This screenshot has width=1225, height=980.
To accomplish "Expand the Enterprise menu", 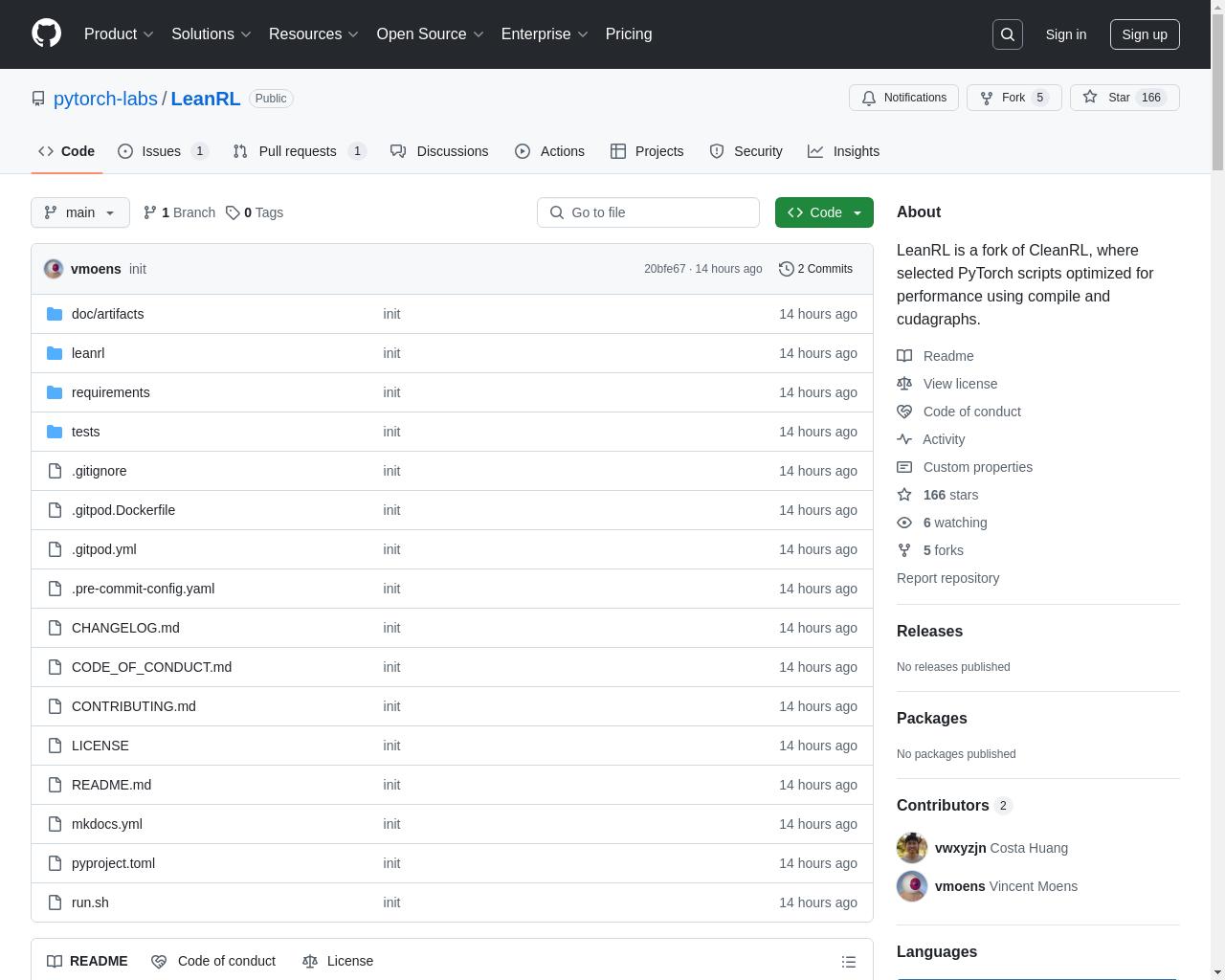I will click(x=545, y=34).
